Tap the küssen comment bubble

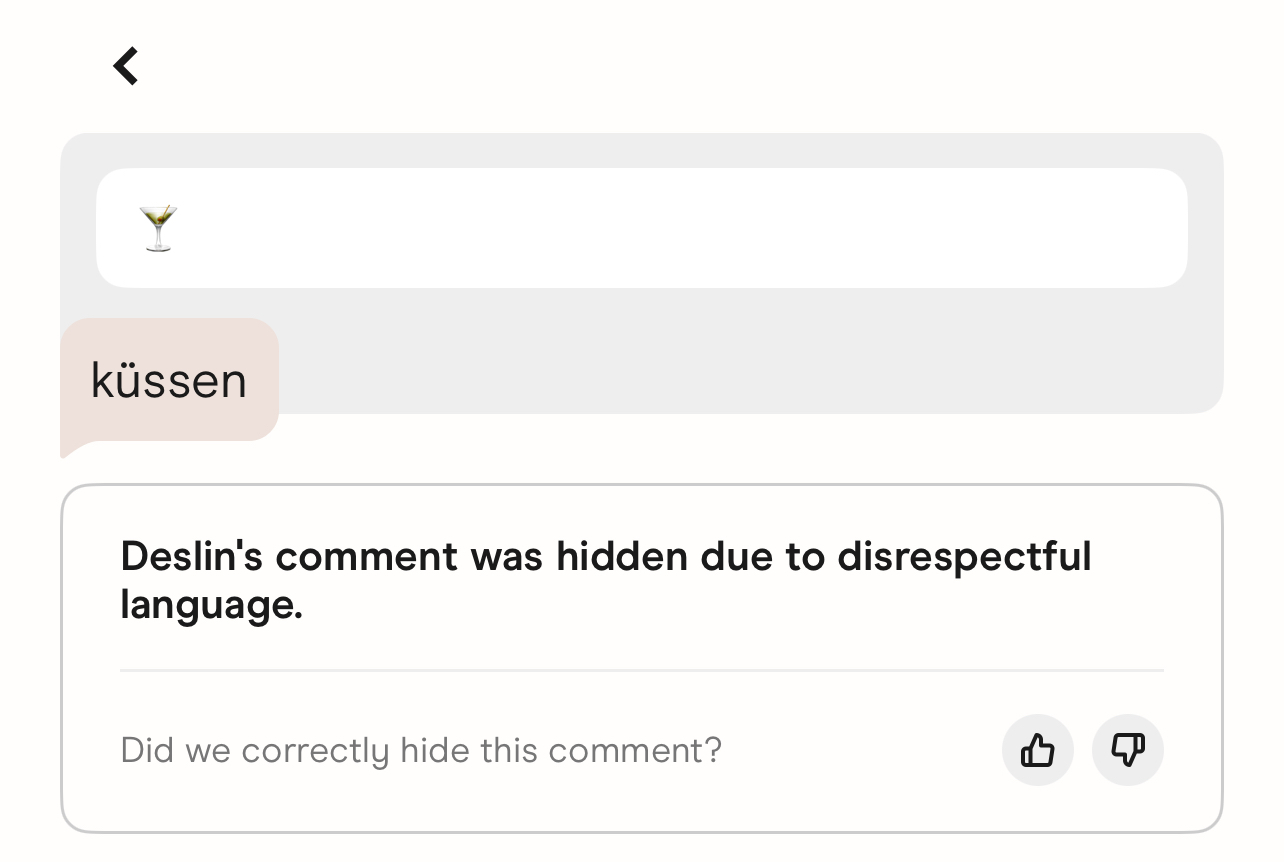(x=169, y=380)
